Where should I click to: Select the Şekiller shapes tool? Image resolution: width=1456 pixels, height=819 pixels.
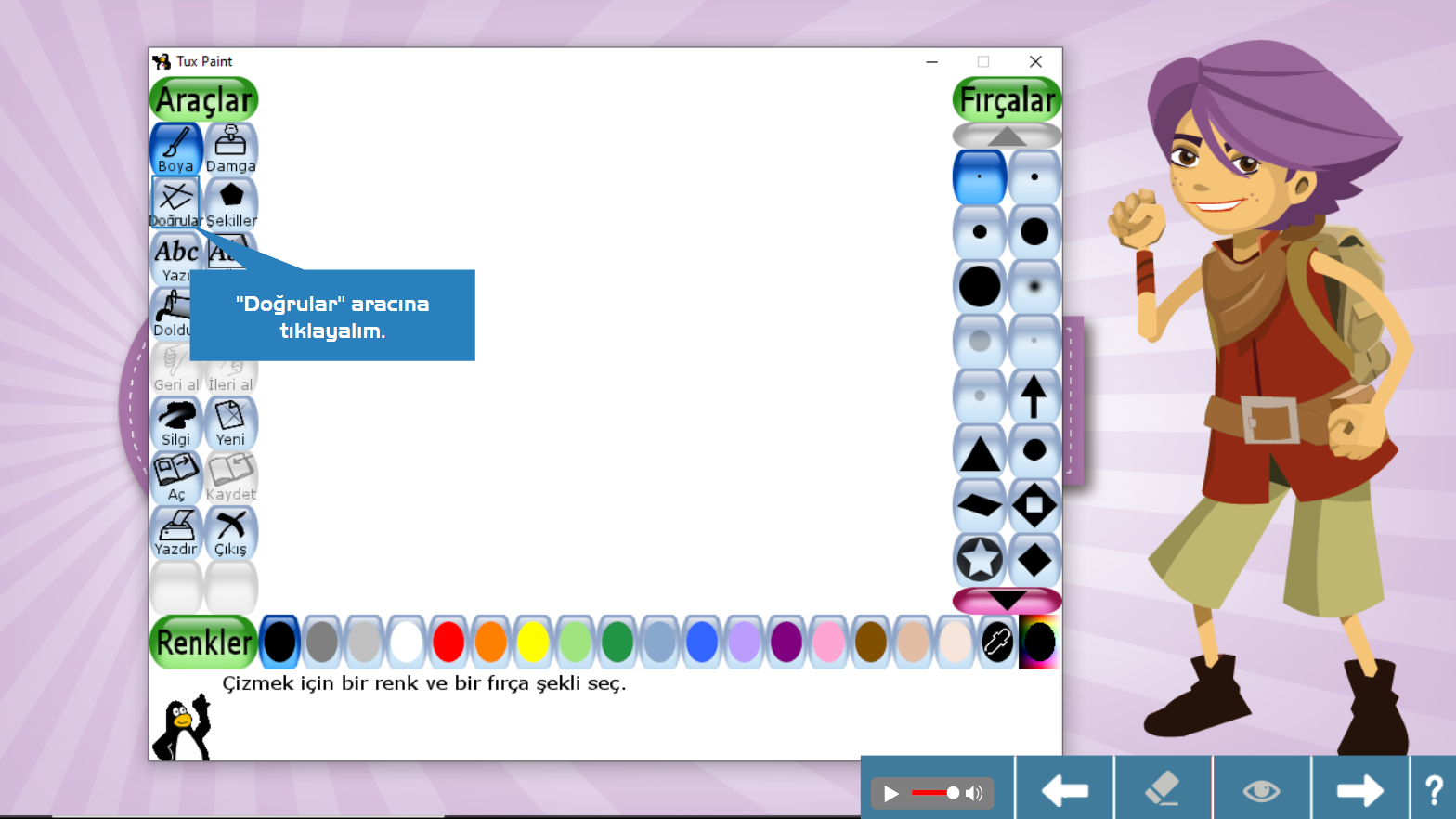pos(230,203)
